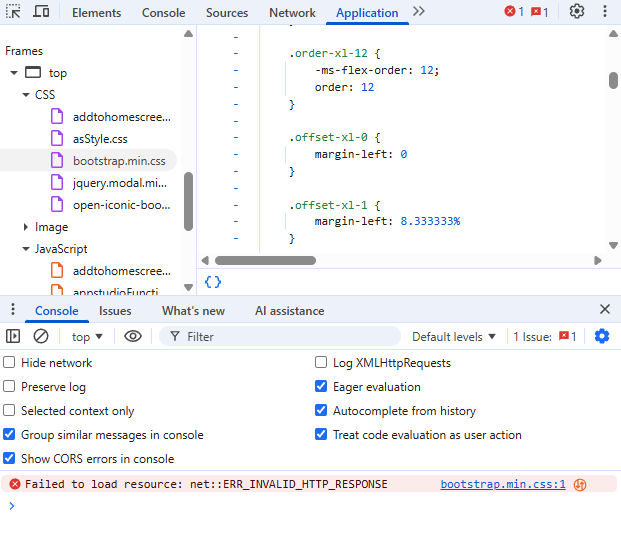Open DevTools settings gear icon

click(x=577, y=12)
